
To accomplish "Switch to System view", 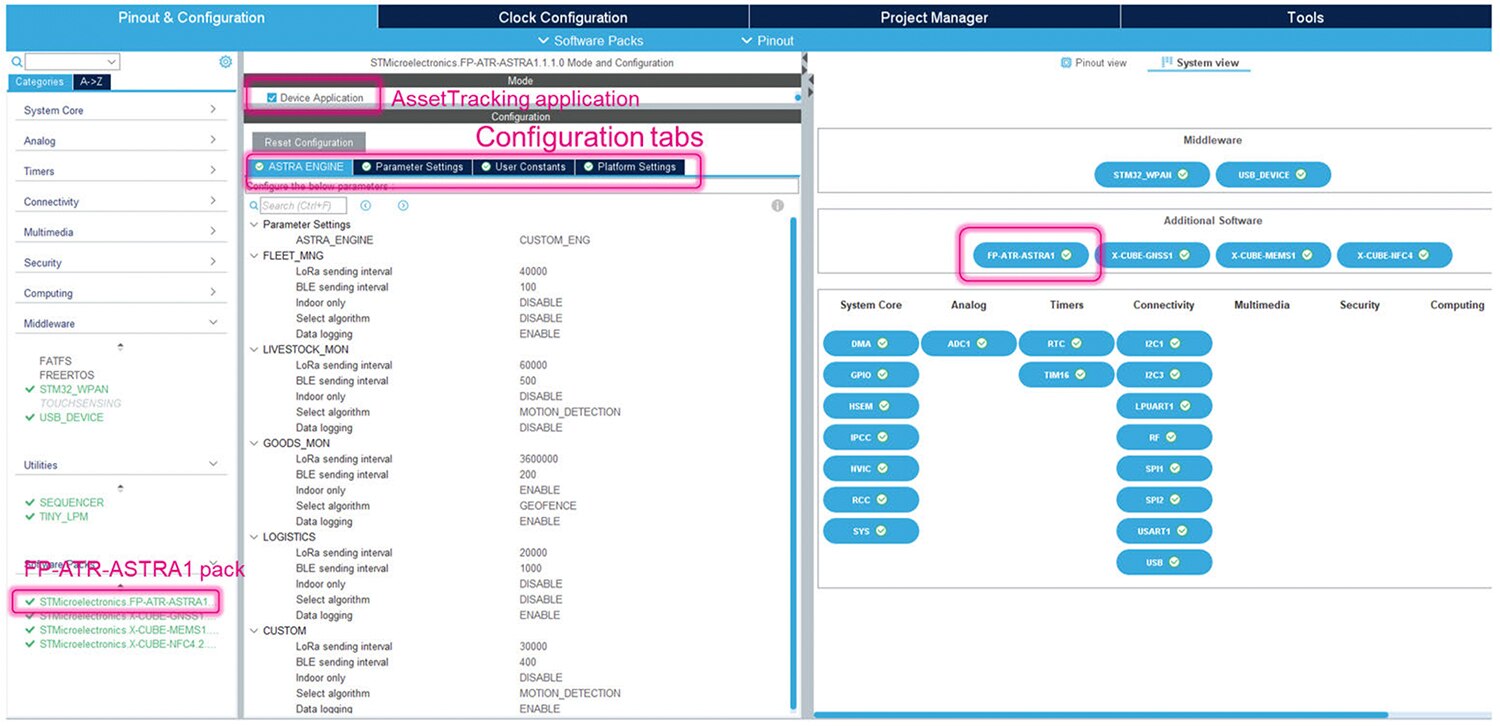I will tap(1199, 63).
